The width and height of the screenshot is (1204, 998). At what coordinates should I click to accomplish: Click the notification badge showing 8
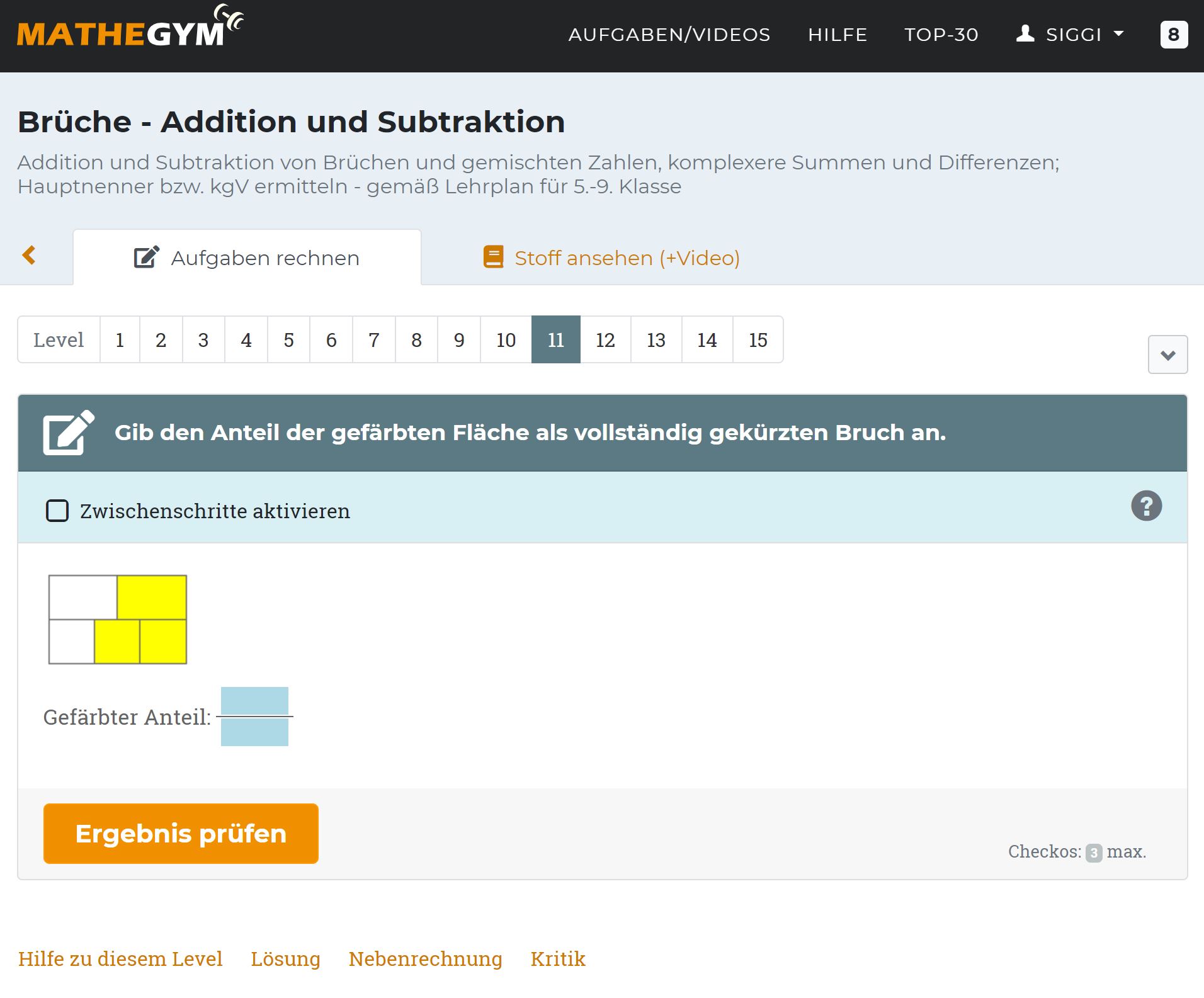1174,35
